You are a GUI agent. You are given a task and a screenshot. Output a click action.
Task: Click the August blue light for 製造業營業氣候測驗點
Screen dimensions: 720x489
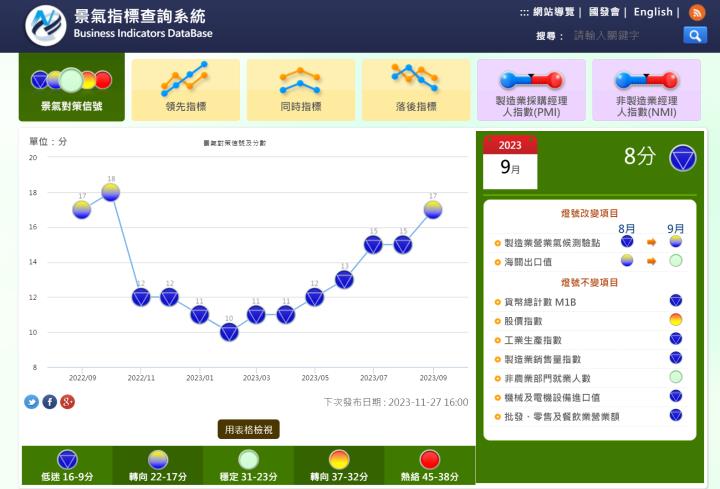click(x=627, y=242)
